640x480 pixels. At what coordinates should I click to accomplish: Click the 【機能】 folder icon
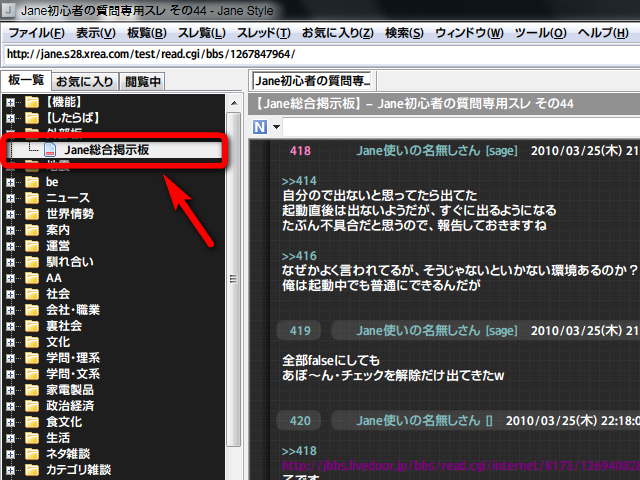tap(32, 102)
